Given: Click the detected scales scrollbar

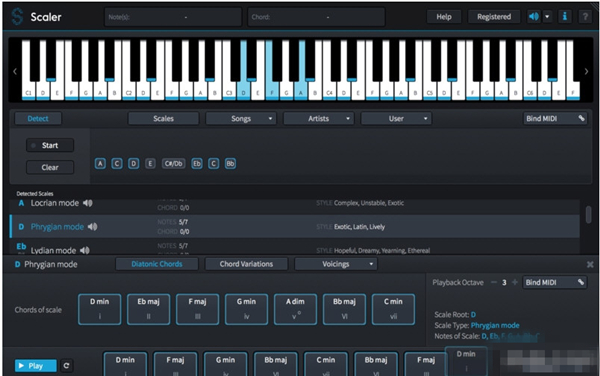Looking at the screenshot, I should click(589, 214).
